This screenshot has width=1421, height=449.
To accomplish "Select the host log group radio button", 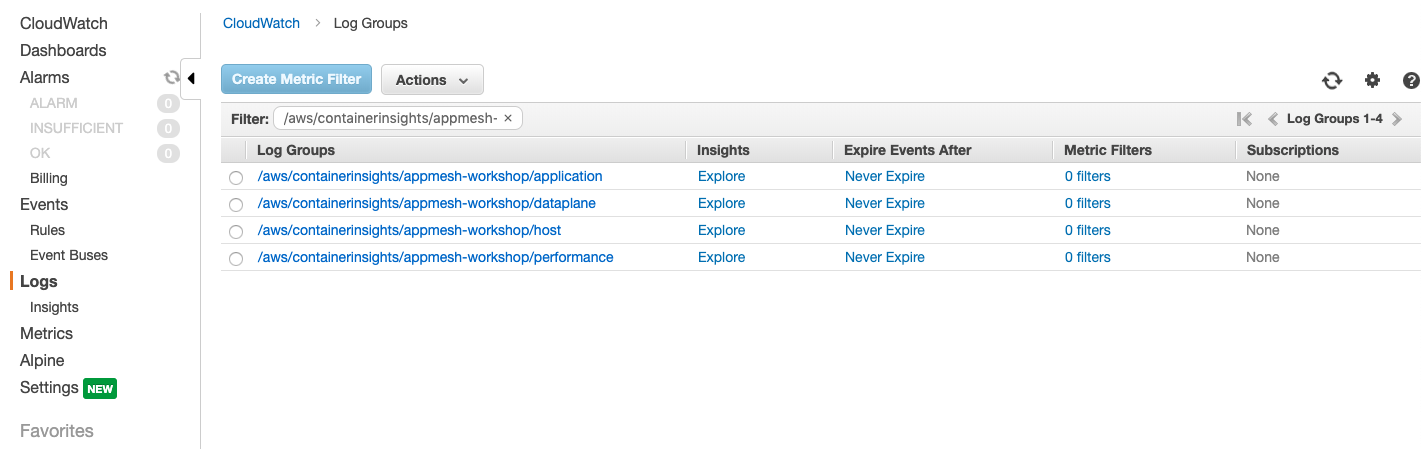I will click(236, 232).
